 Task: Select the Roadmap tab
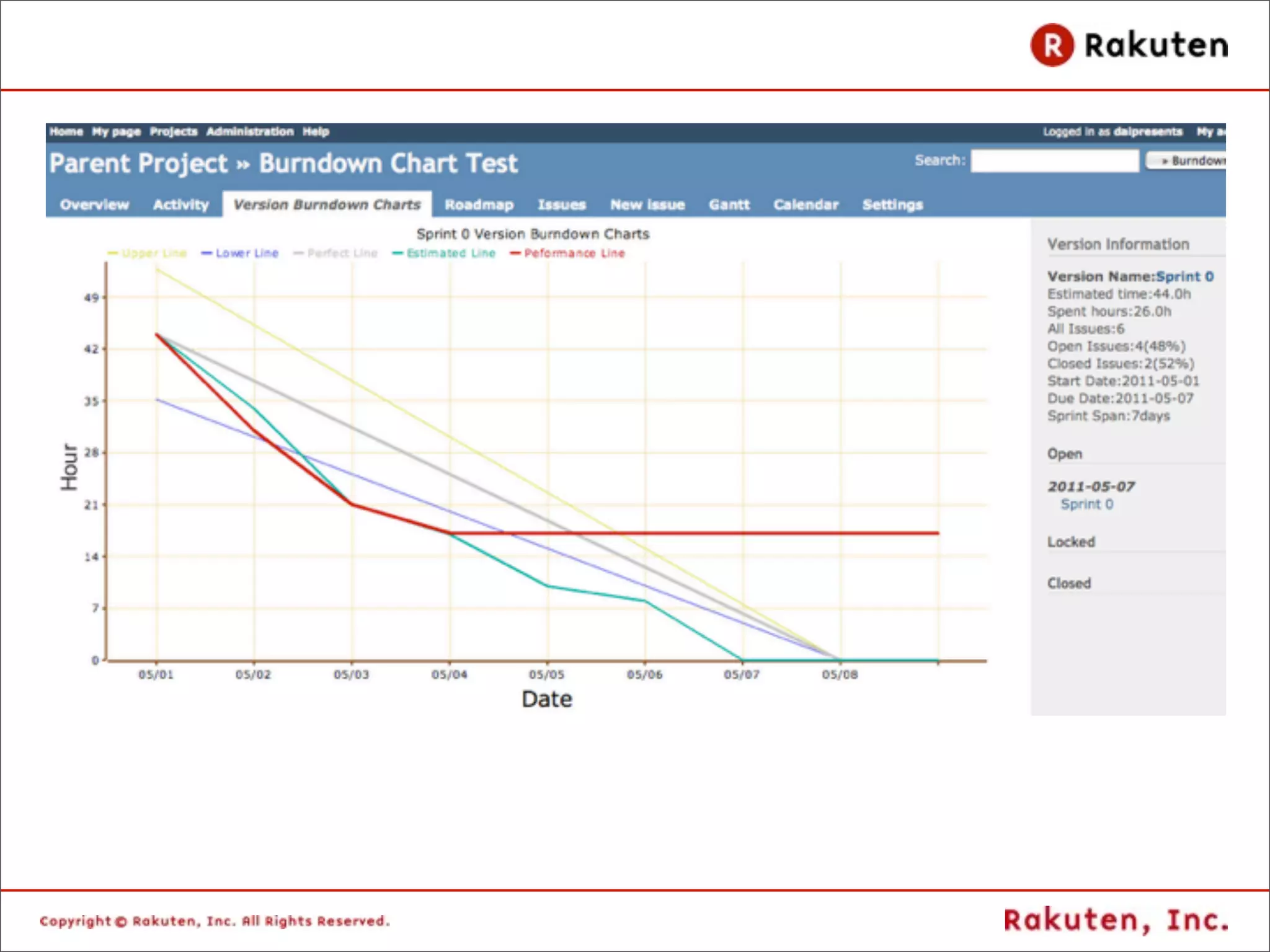coord(479,205)
